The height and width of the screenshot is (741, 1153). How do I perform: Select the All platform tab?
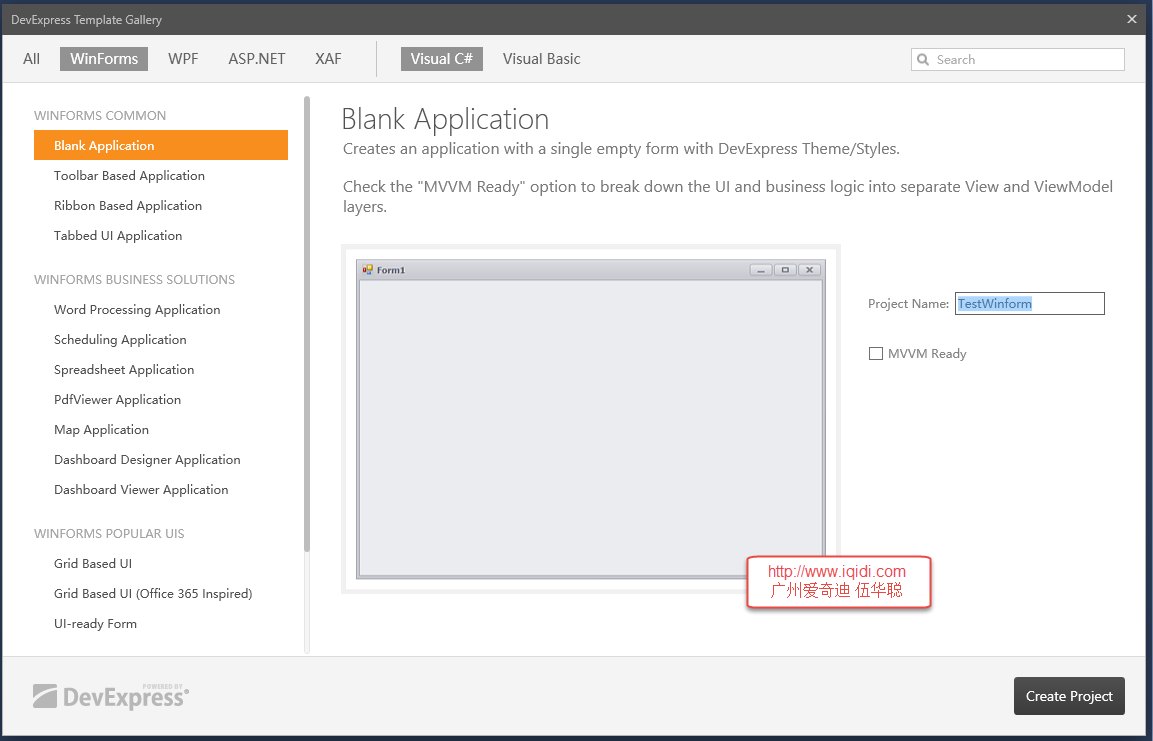coord(32,59)
